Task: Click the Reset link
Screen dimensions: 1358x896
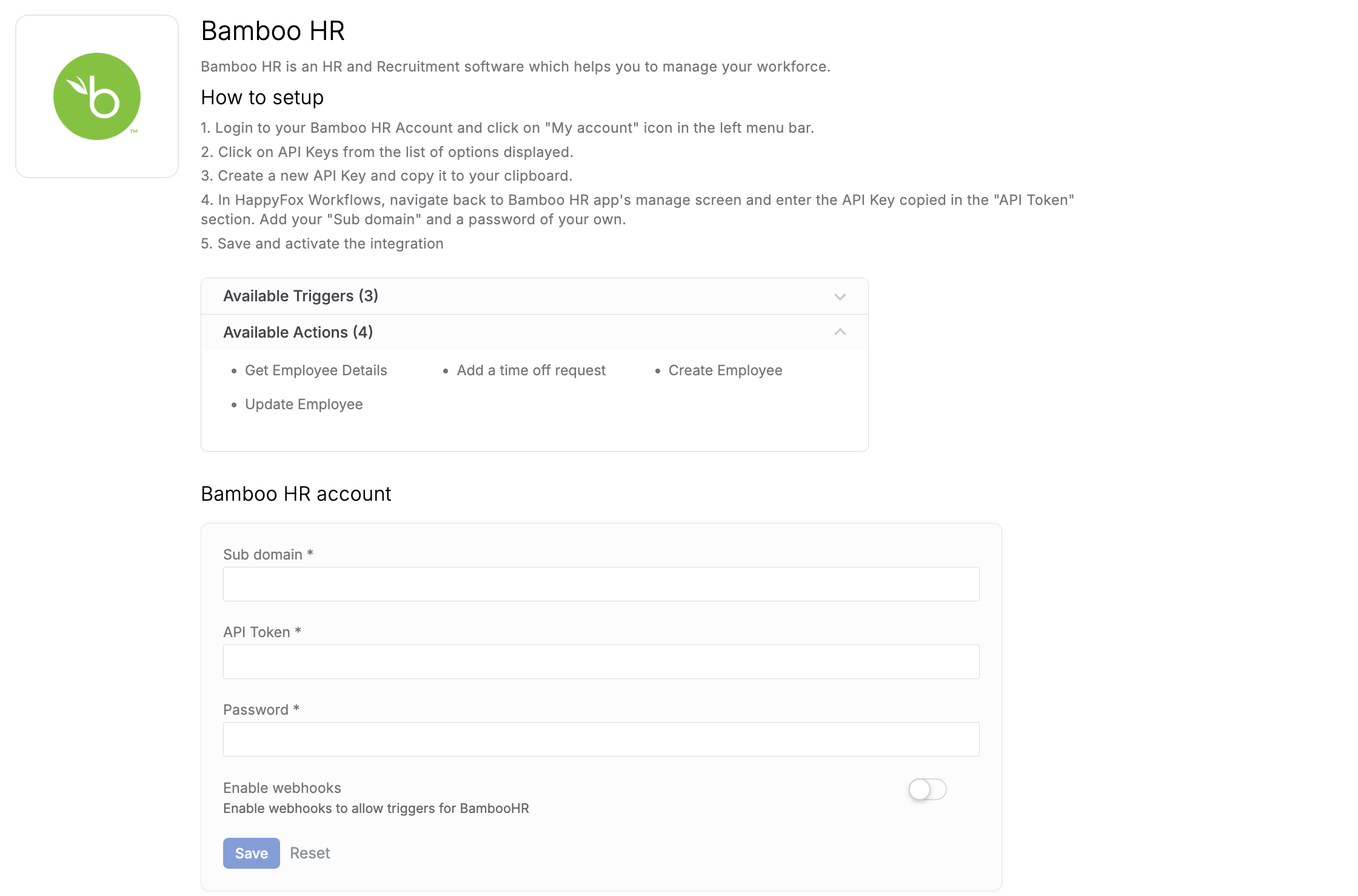Action: (310, 853)
